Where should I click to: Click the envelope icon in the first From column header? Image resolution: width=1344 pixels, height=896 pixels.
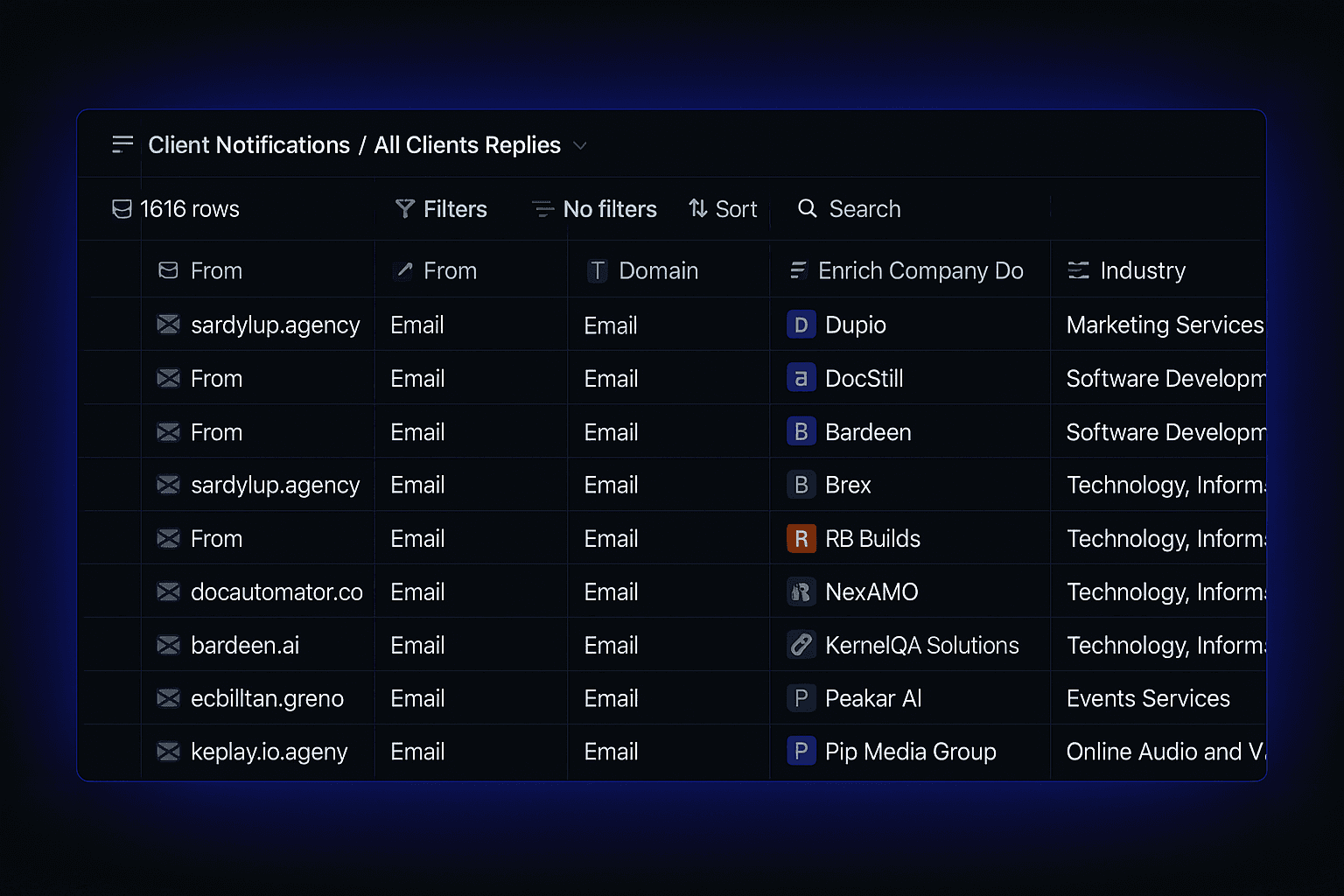pyautogui.click(x=168, y=270)
